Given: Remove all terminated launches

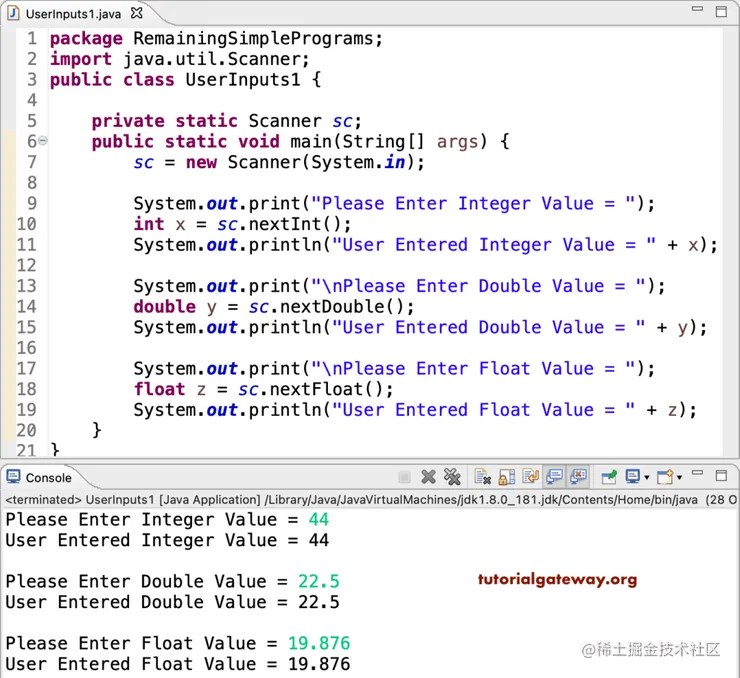Looking at the screenshot, I should [452, 477].
